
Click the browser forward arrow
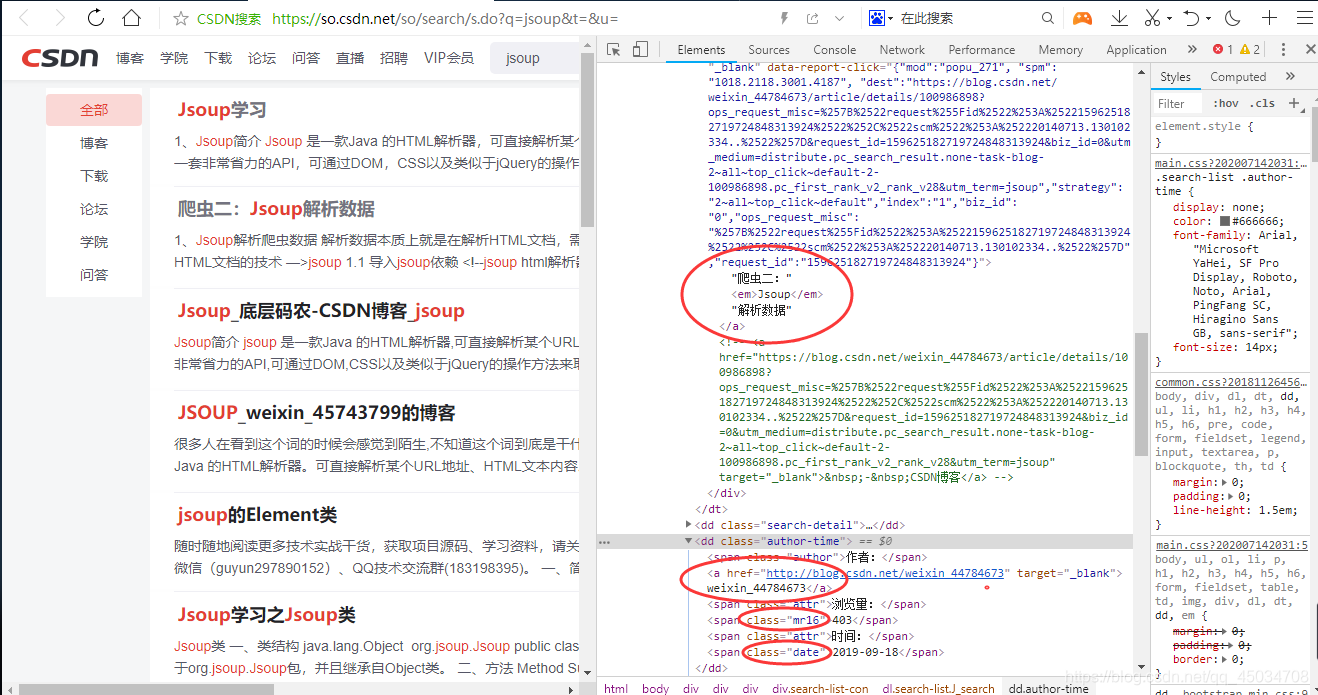(60, 18)
